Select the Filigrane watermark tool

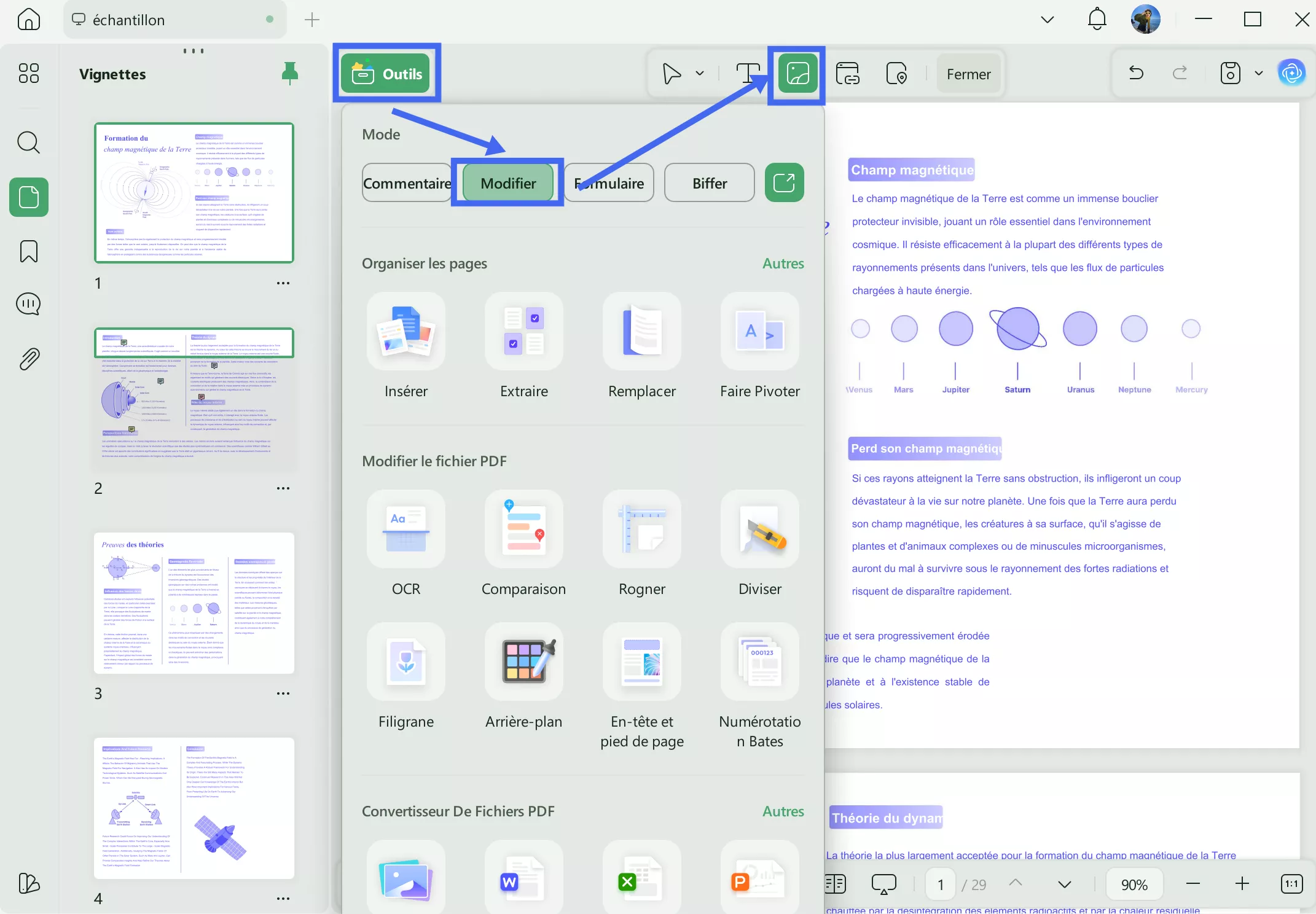click(405, 662)
